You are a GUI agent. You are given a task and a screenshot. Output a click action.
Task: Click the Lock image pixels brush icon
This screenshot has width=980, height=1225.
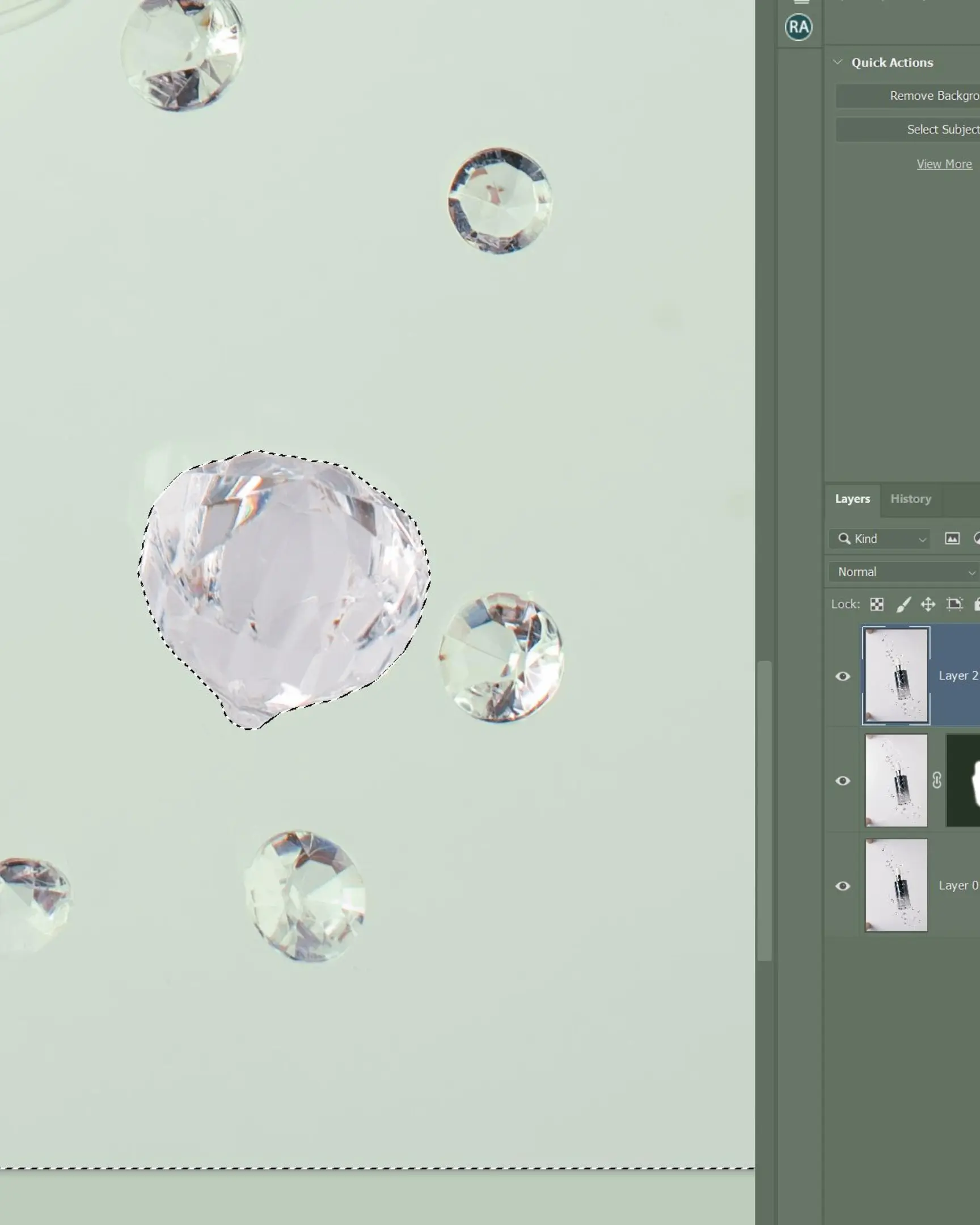point(905,604)
